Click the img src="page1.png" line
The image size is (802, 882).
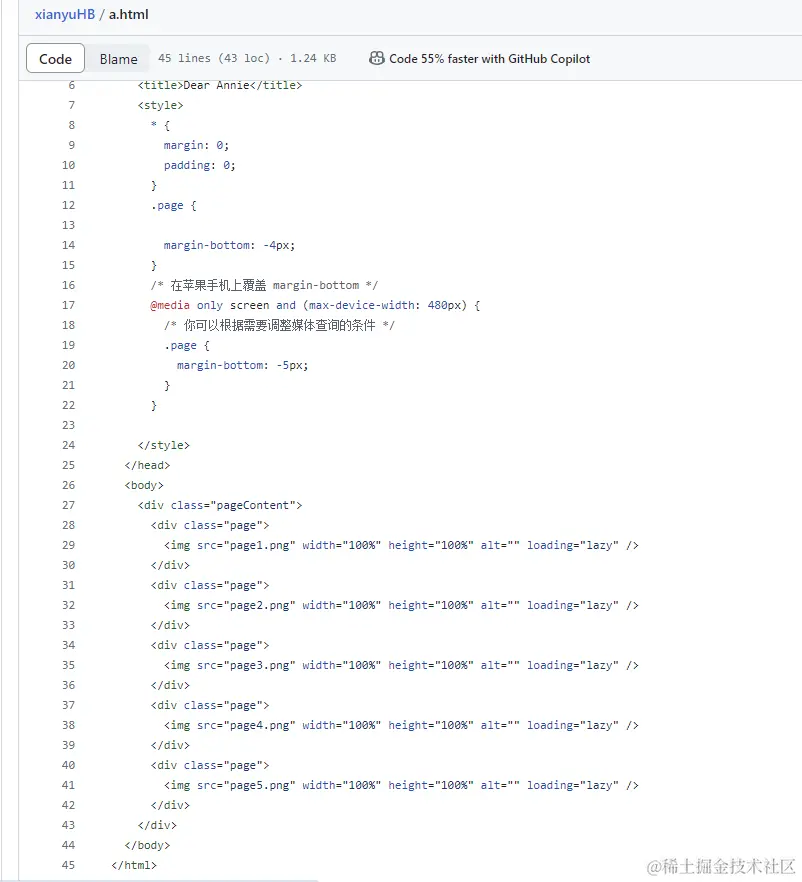click(401, 545)
